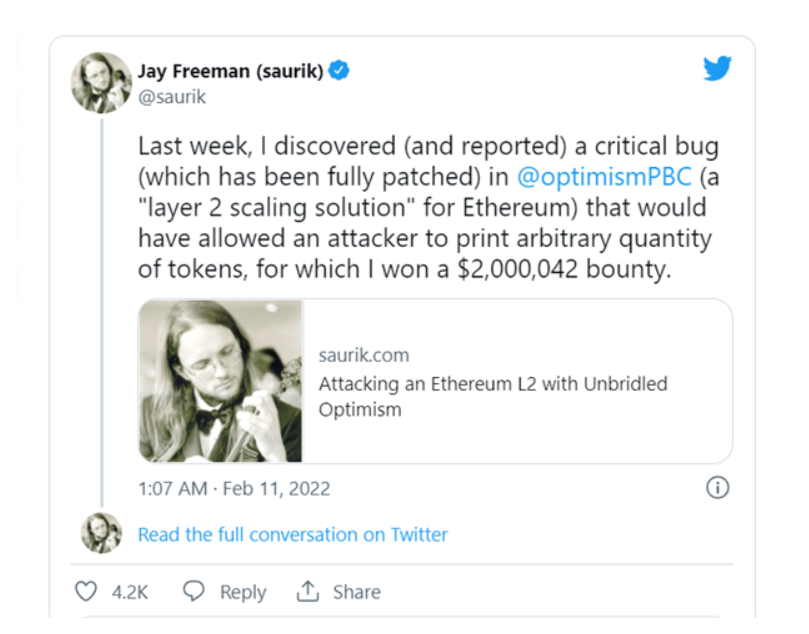The width and height of the screenshot is (809, 634).
Task: Click the reply speech bubble icon
Action: tap(195, 592)
